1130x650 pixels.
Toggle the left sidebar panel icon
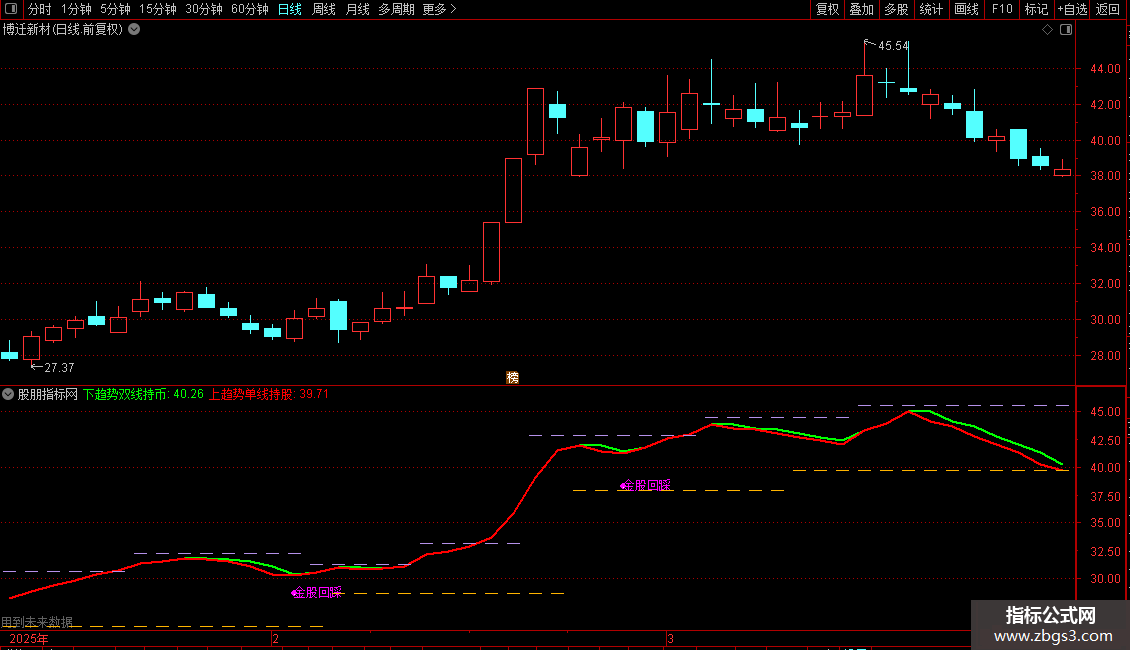(11, 9)
